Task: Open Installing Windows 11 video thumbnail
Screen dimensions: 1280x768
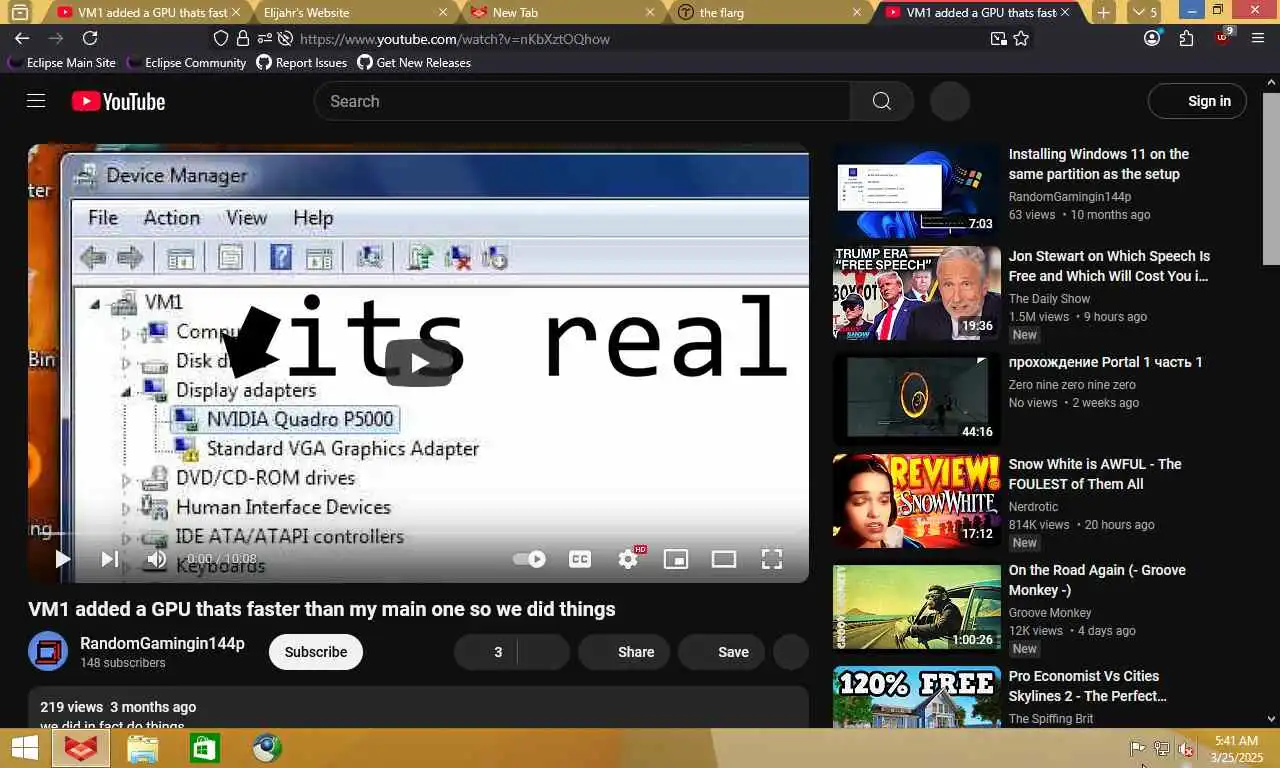Action: click(917, 191)
